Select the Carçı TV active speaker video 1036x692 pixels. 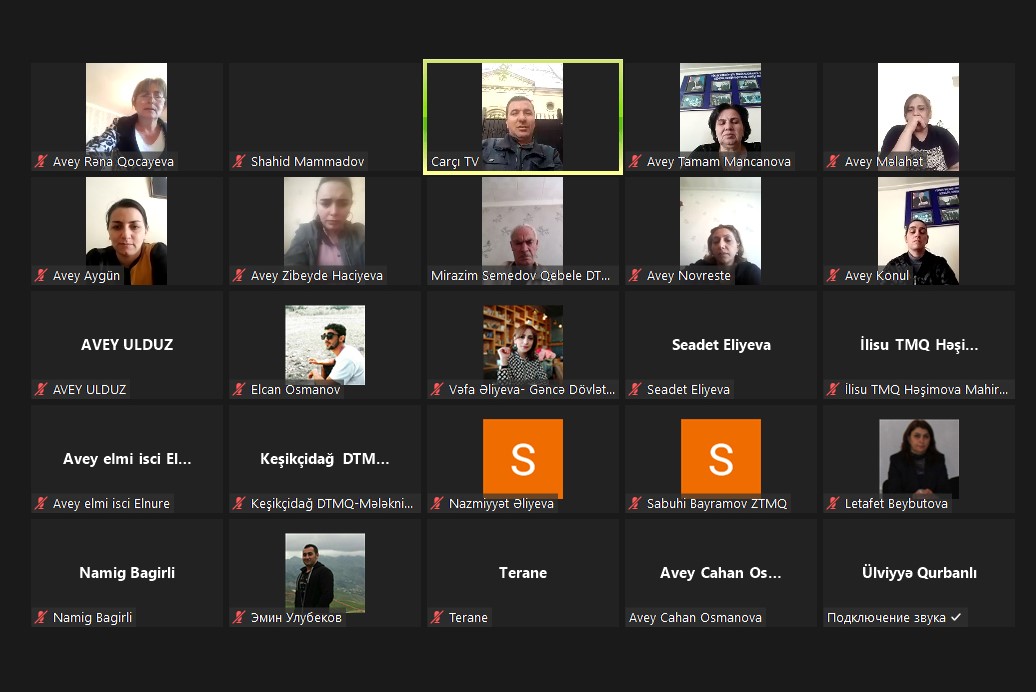point(523,117)
